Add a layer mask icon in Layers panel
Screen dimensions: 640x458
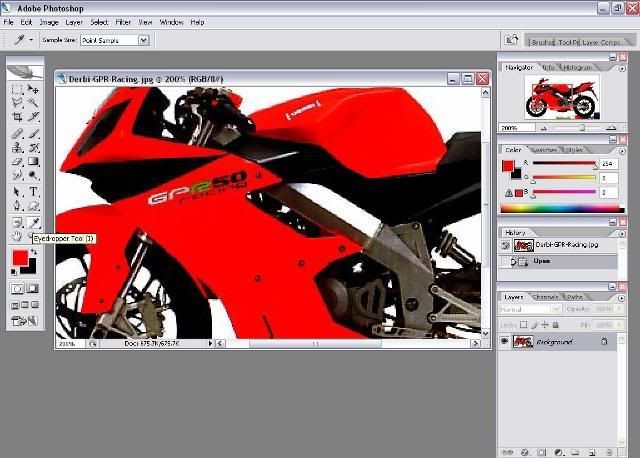click(541, 452)
